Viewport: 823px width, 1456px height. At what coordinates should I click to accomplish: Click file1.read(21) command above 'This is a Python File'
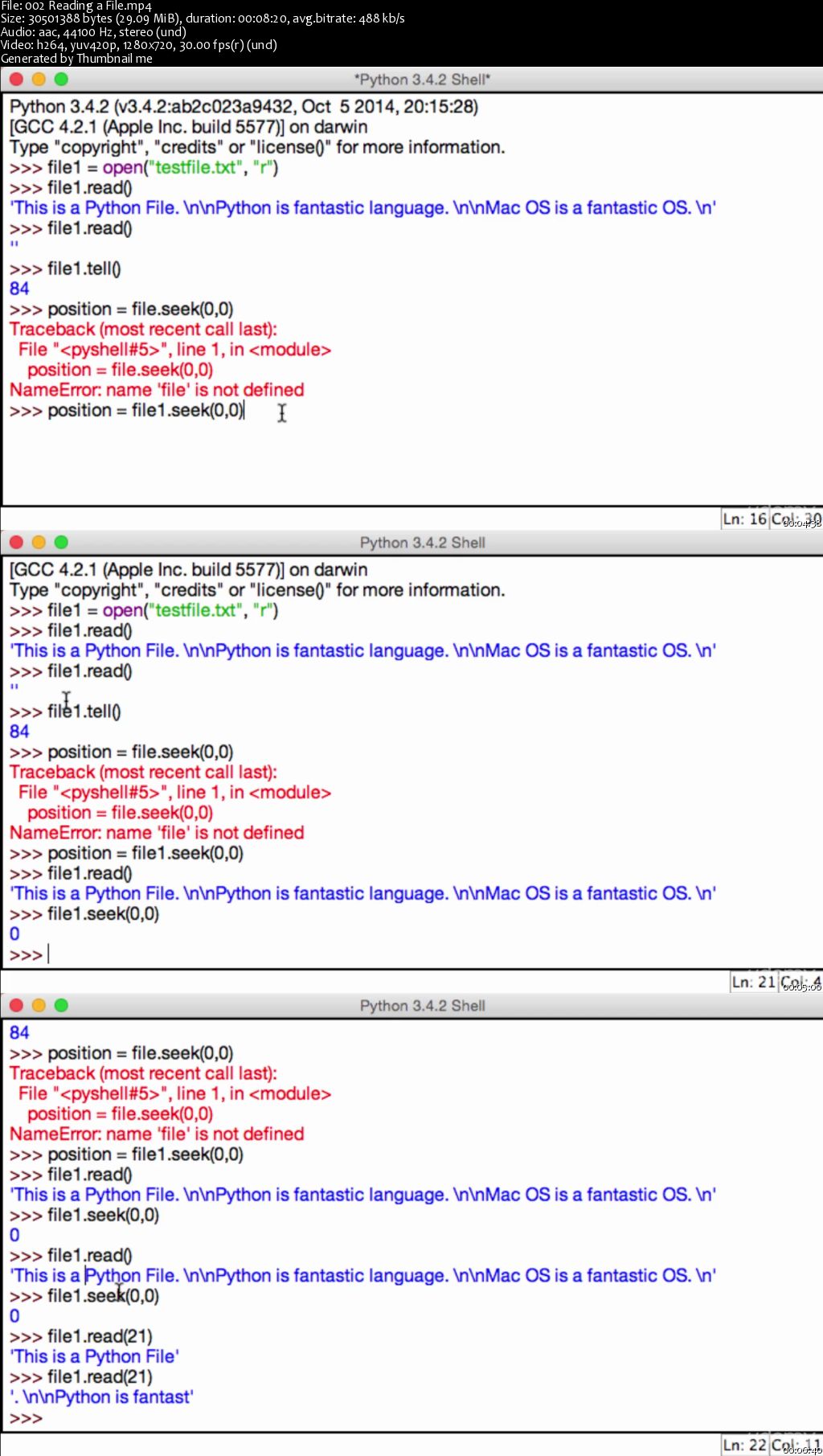click(100, 1336)
